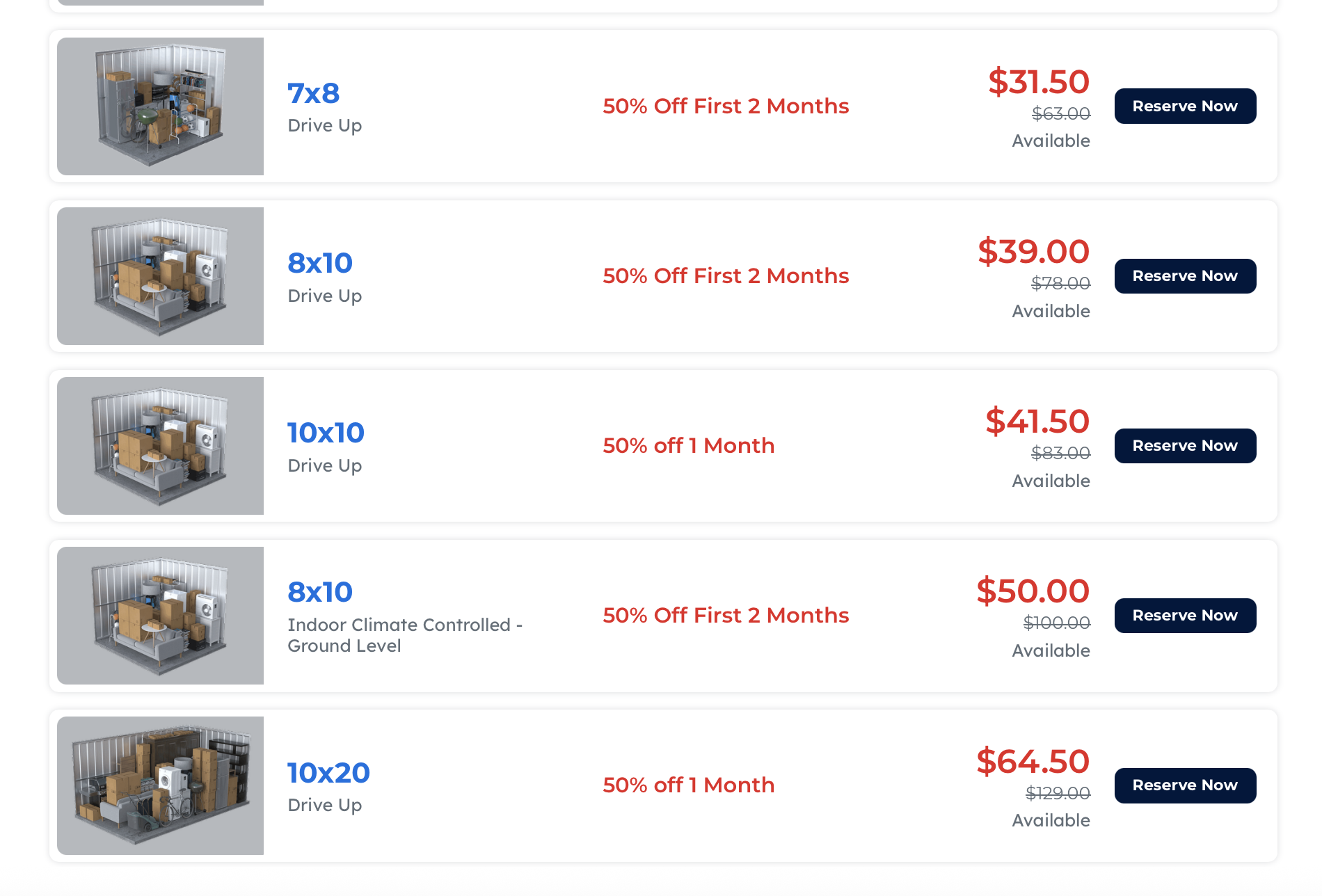Open the 10x20 unit thumbnail image
Viewport: 1322px width, 896px height.
click(160, 785)
